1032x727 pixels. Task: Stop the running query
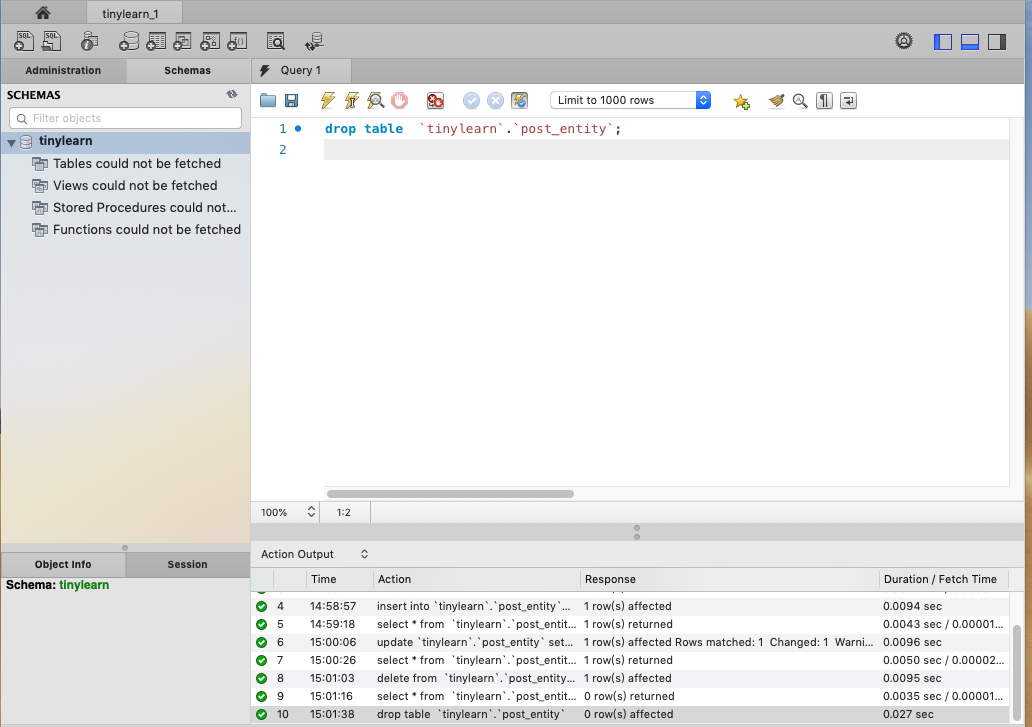click(x=400, y=101)
